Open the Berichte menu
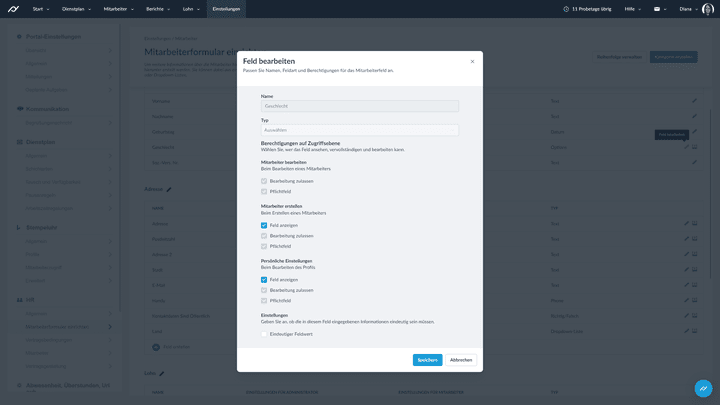The height and width of the screenshot is (405, 720). [157, 9]
